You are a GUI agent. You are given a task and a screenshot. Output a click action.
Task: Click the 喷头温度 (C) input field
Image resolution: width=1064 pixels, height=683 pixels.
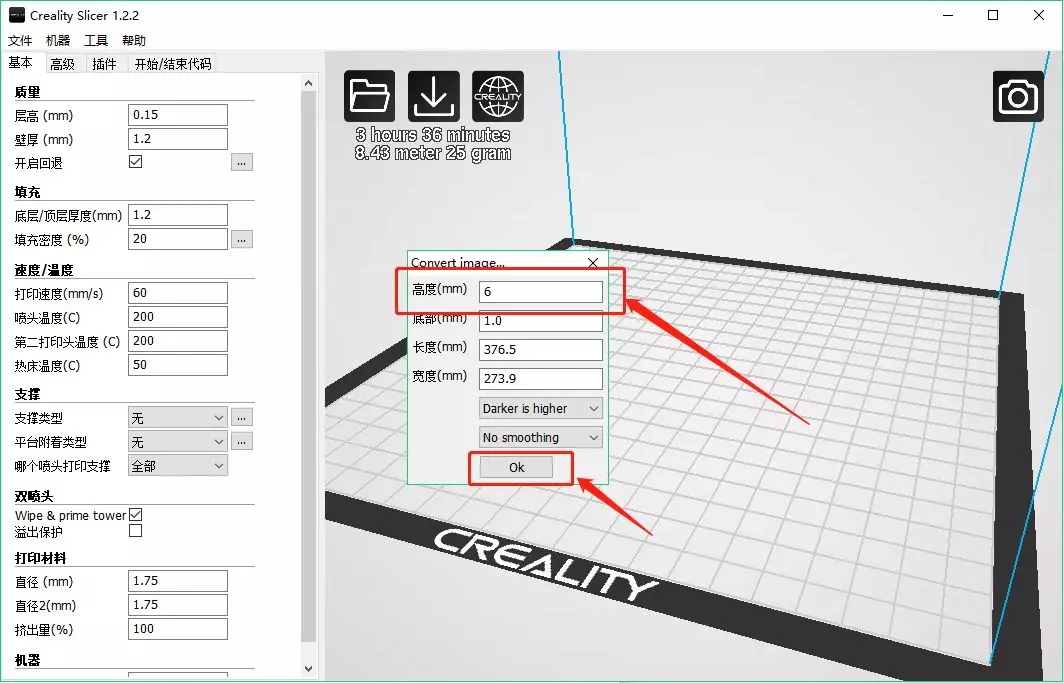click(x=178, y=317)
